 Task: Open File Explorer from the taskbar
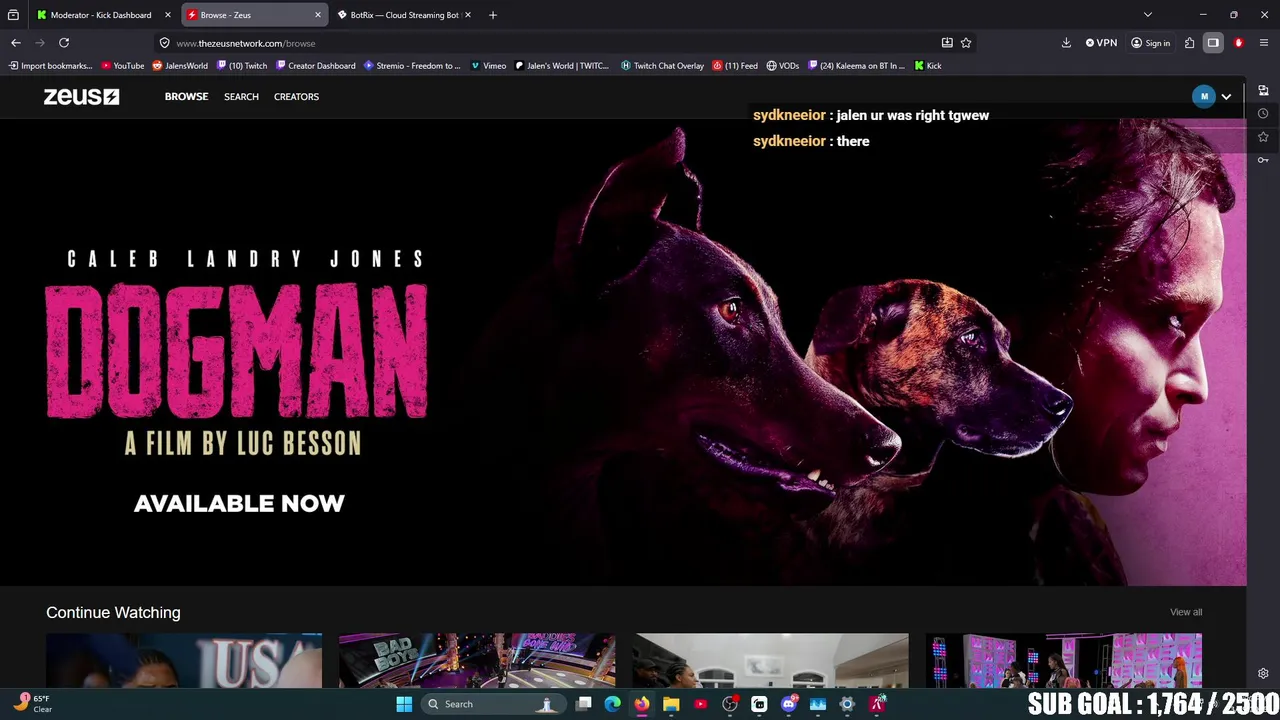671,704
